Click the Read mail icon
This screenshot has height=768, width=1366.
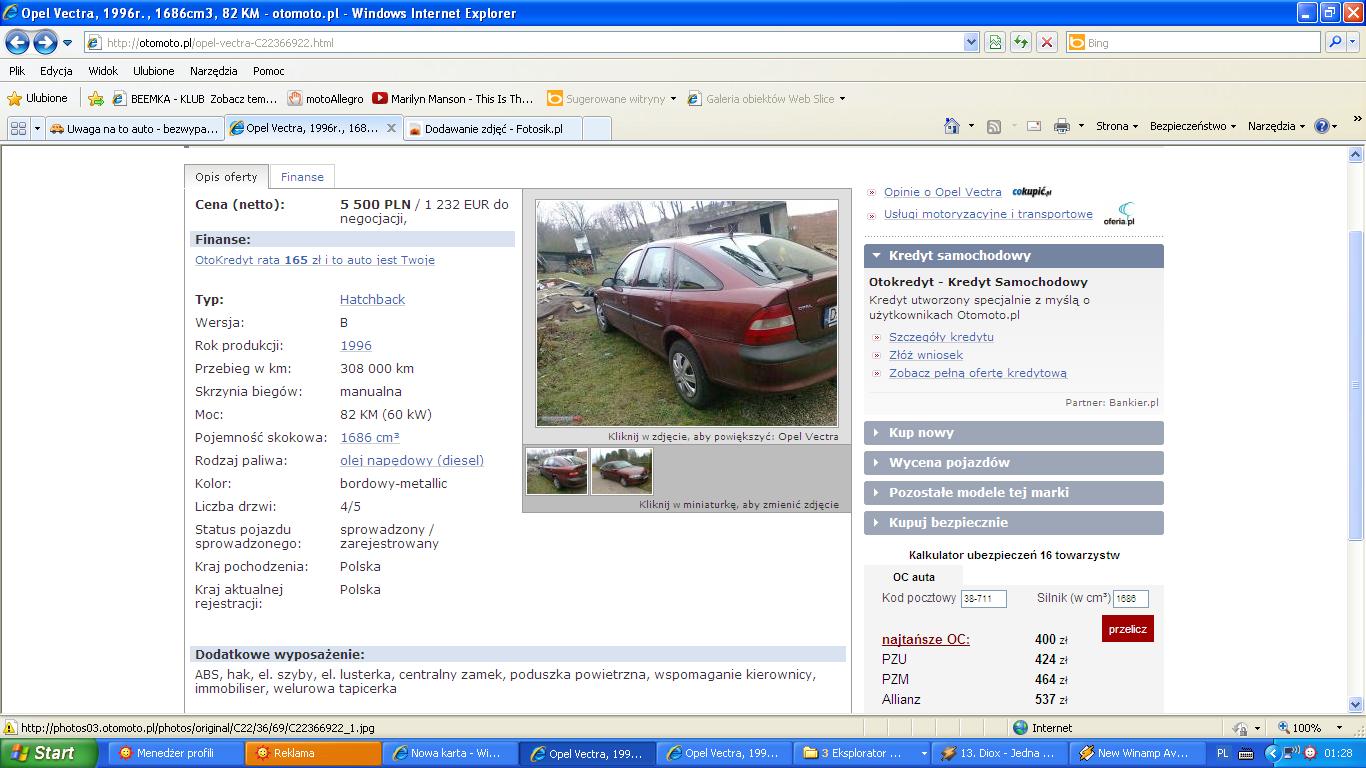(1034, 126)
